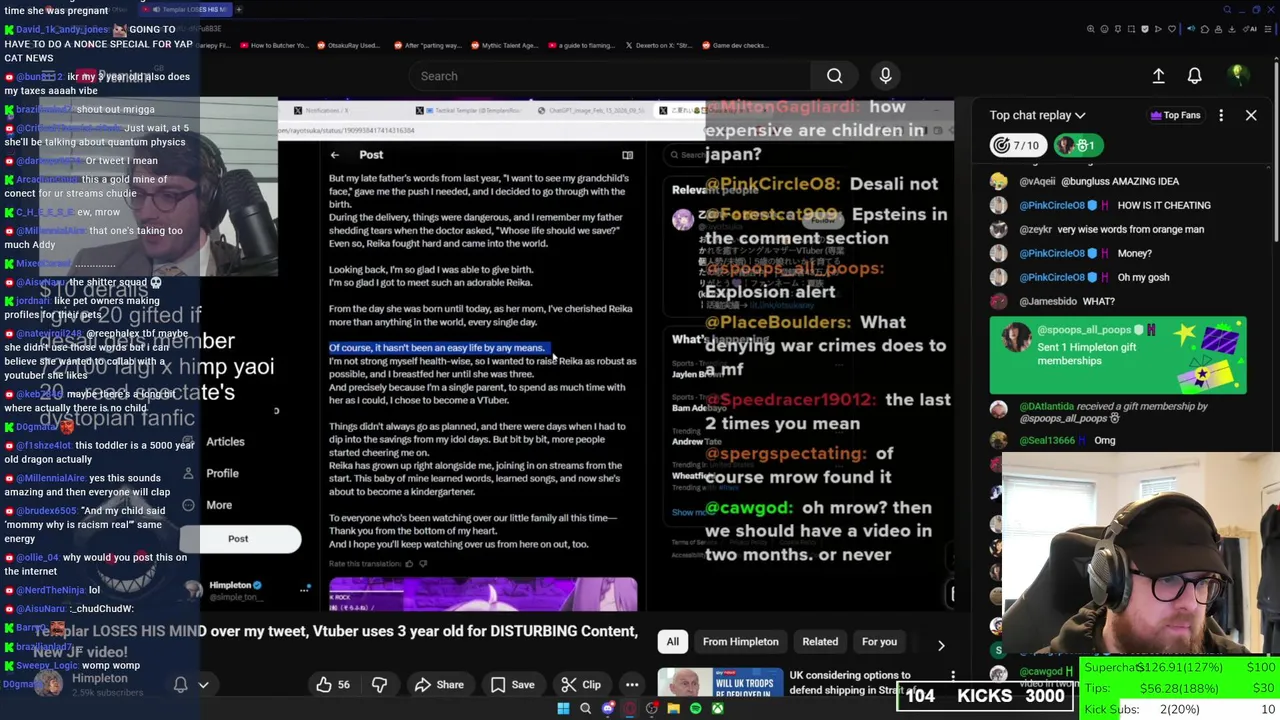Open the YouTube create upload icon

[x=1158, y=76]
